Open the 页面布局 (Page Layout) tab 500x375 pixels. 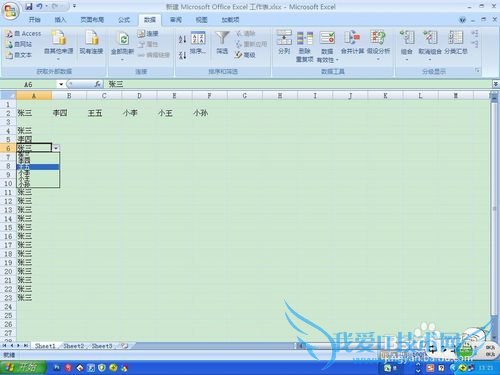pos(92,20)
